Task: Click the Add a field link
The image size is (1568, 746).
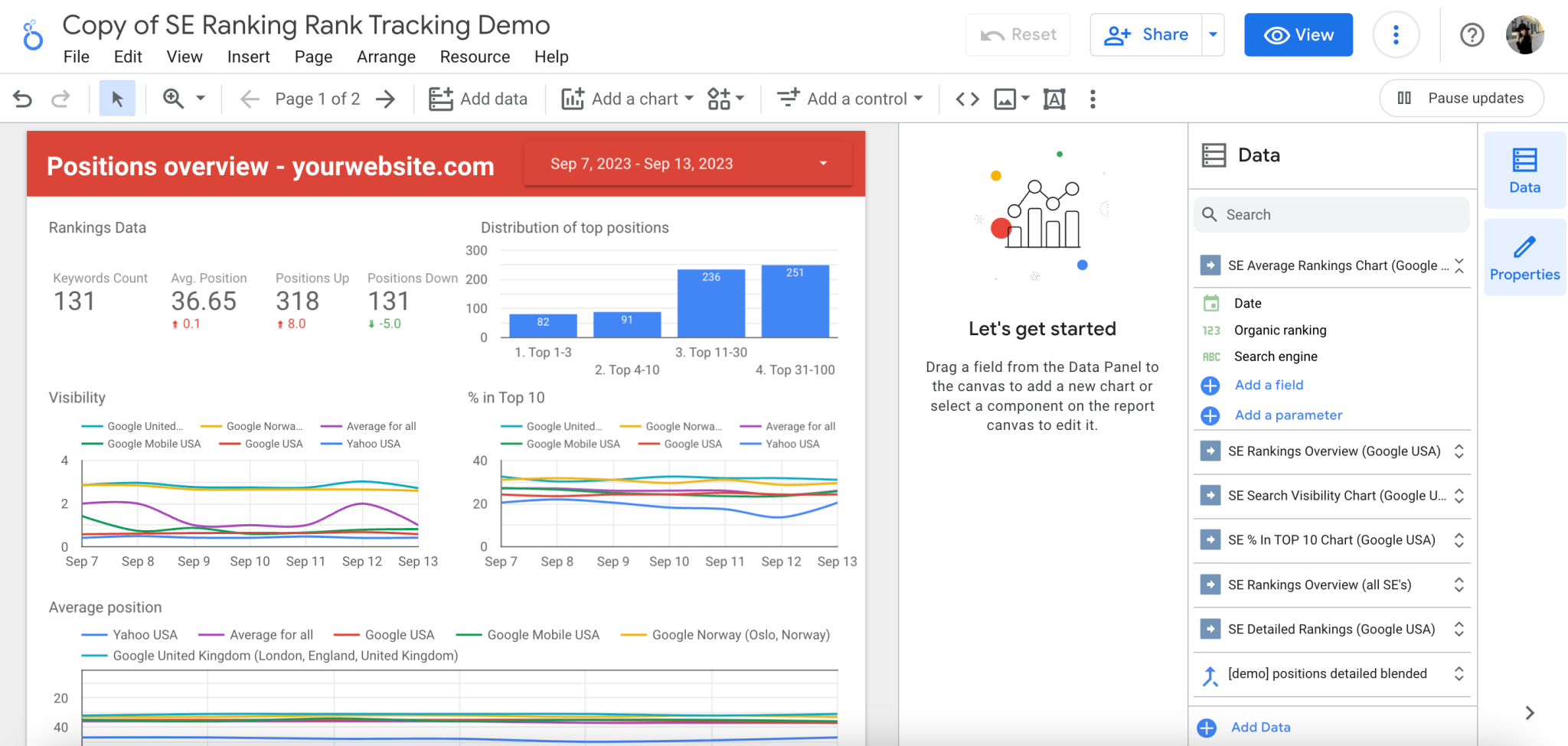Action: pyautogui.click(x=1268, y=385)
